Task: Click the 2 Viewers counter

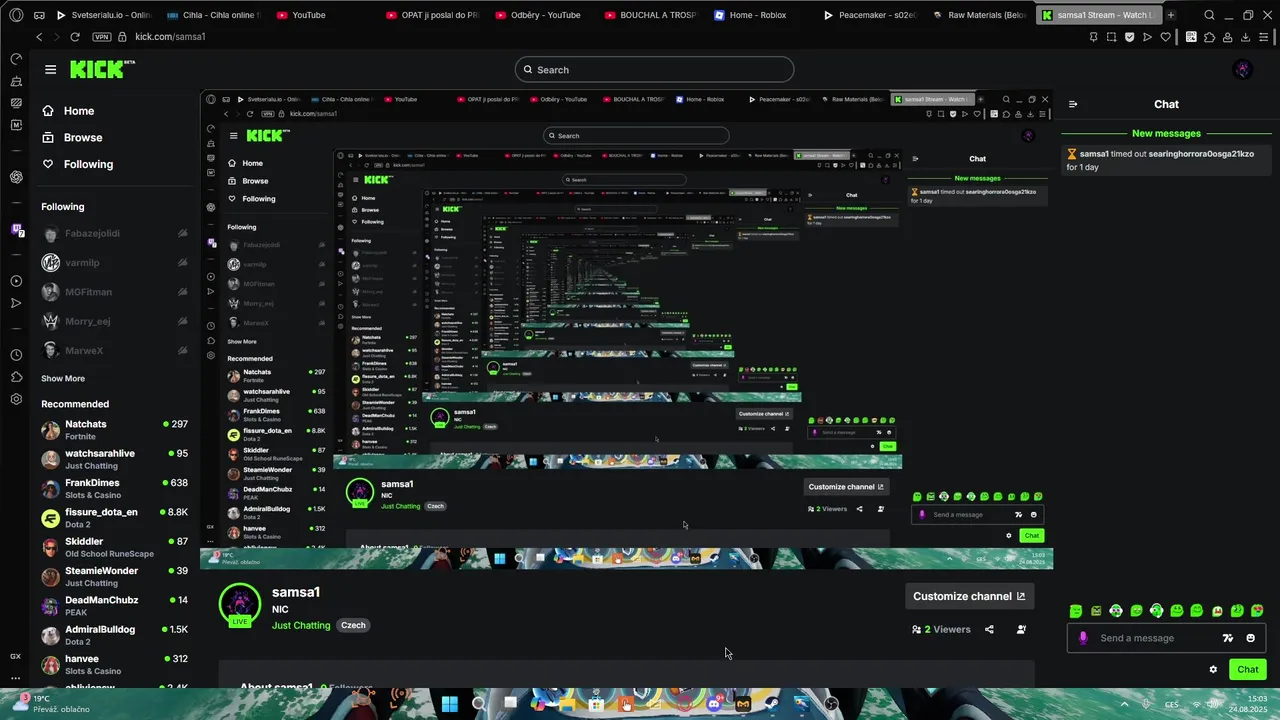Action: click(x=941, y=629)
